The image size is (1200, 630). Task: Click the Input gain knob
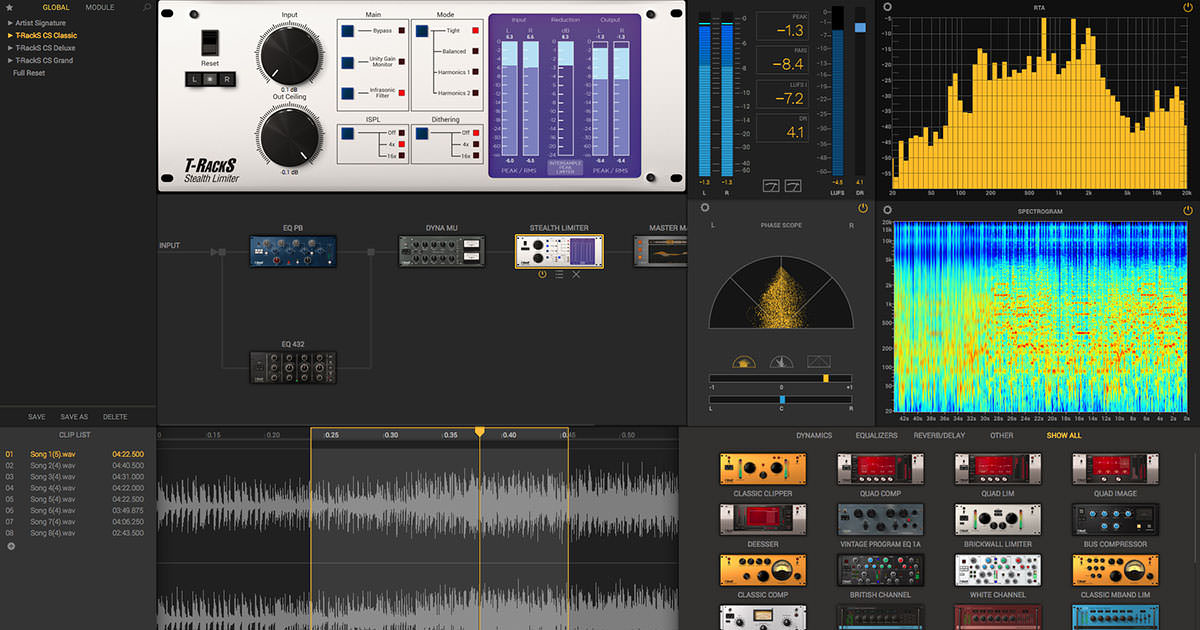[x=289, y=54]
